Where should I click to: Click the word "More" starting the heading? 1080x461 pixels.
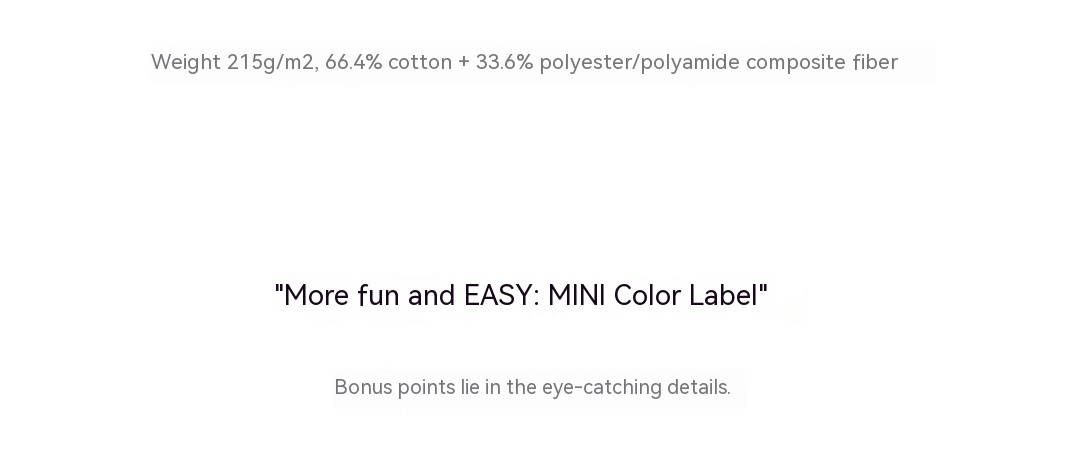click(x=314, y=296)
